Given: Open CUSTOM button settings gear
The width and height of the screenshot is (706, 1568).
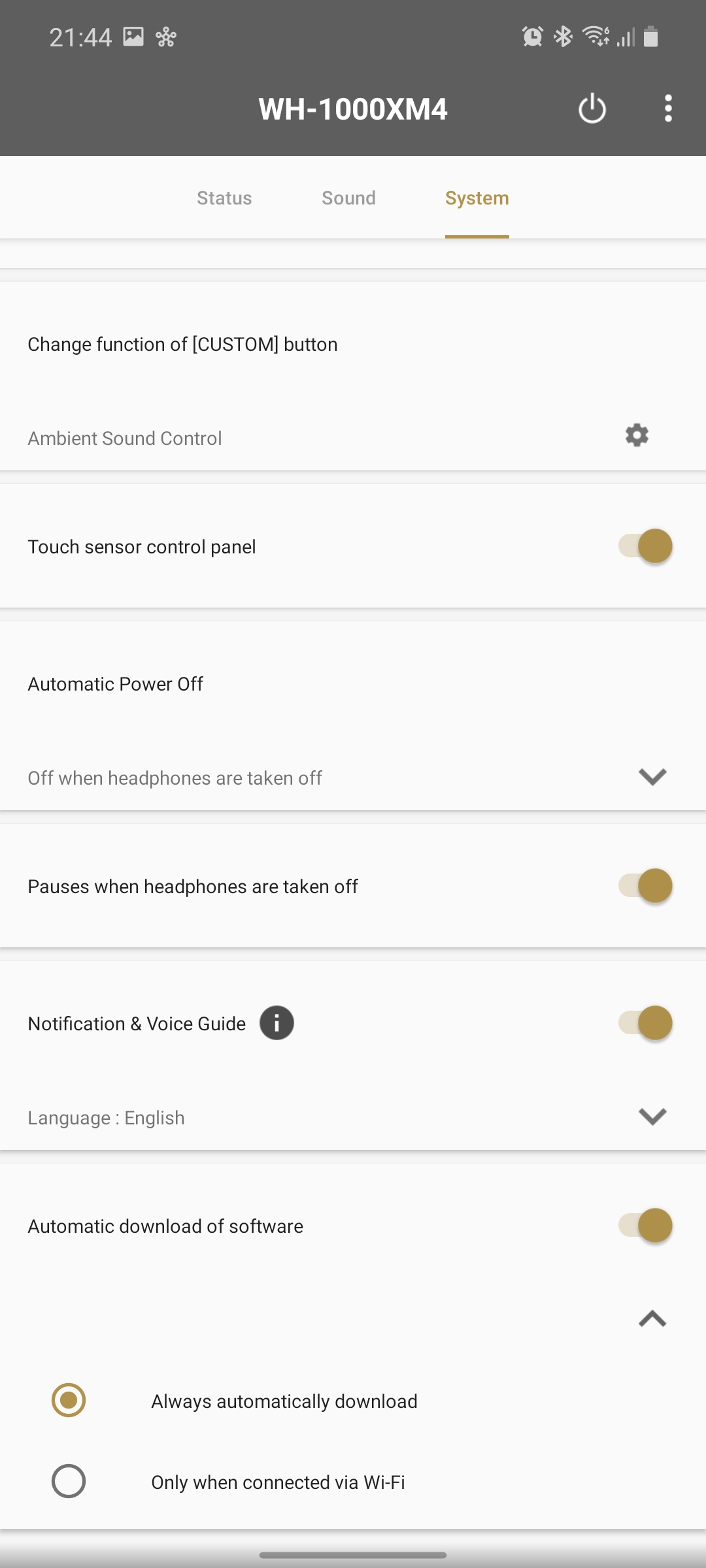Looking at the screenshot, I should tap(637, 435).
